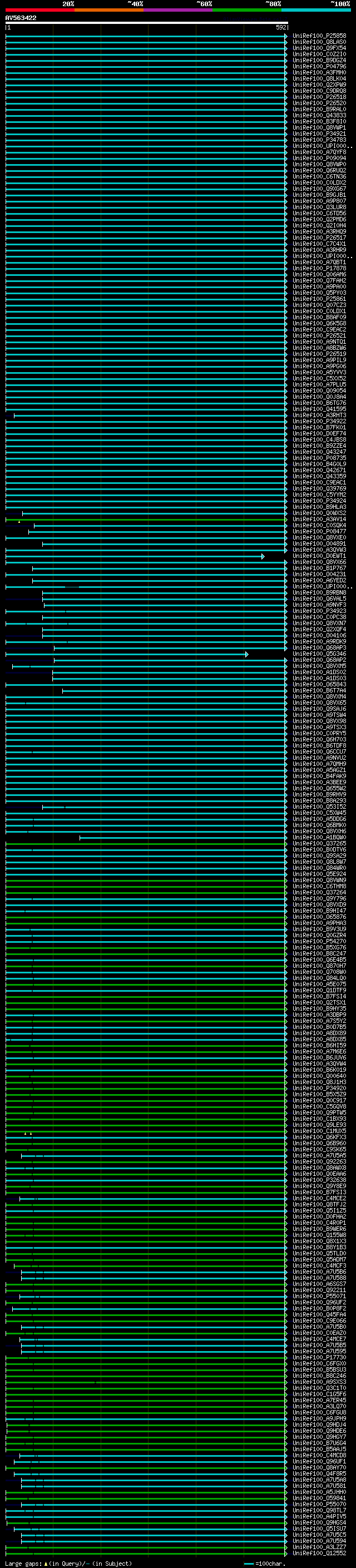The width and height of the screenshot is (356, 1568).
Task: Select the label UniRef100_P34921
Action: (x=319, y=134)
